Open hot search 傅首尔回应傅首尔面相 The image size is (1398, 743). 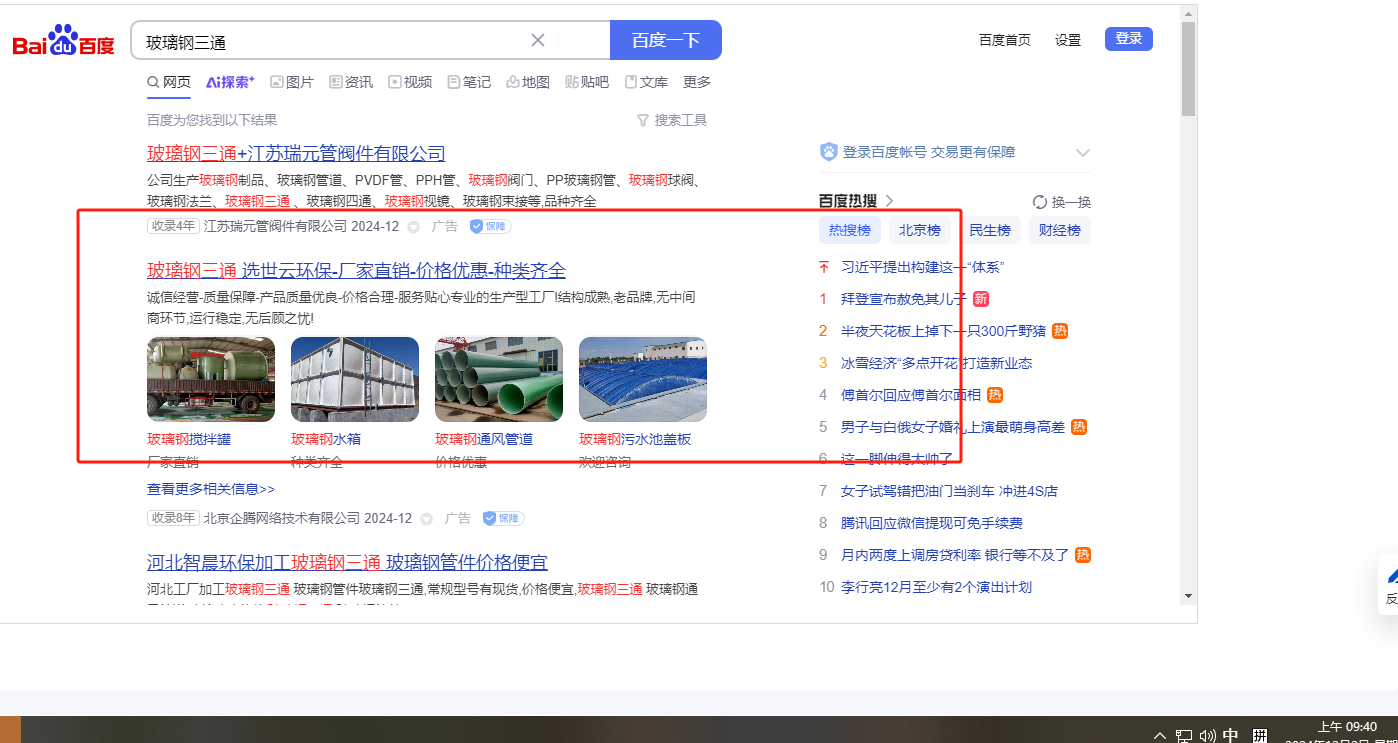coord(911,395)
